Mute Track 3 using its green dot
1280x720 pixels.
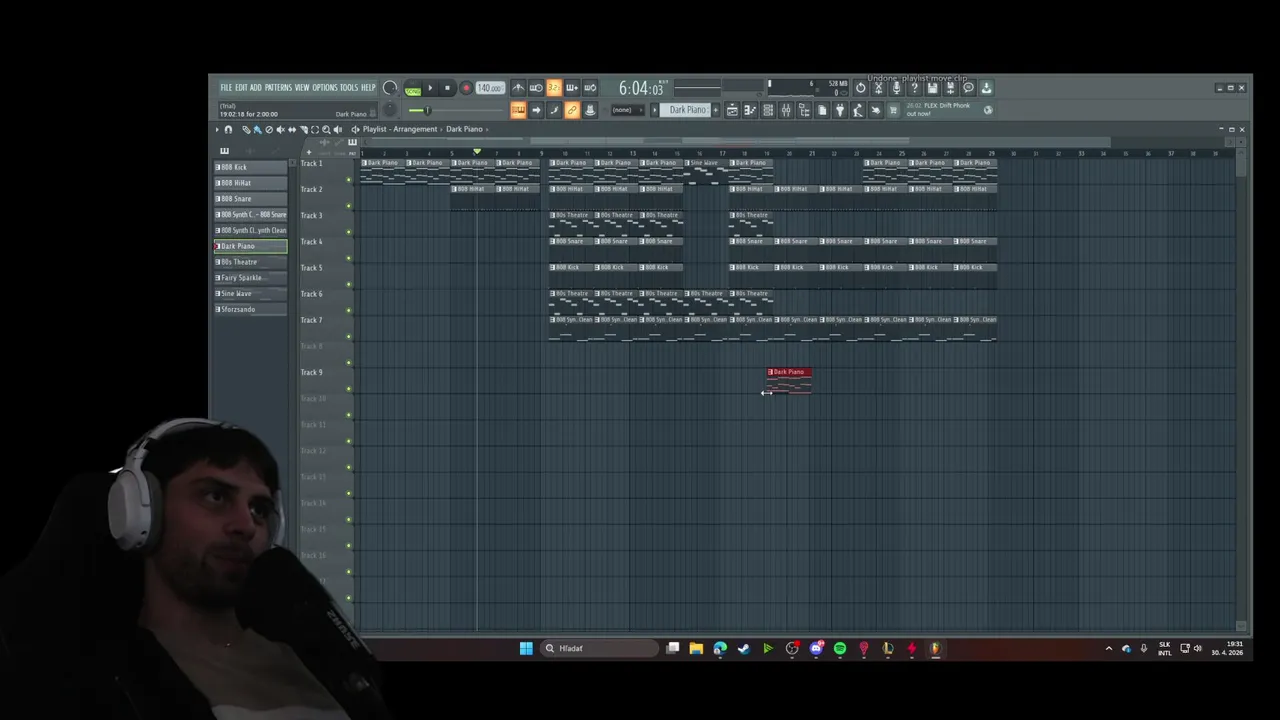[x=349, y=232]
